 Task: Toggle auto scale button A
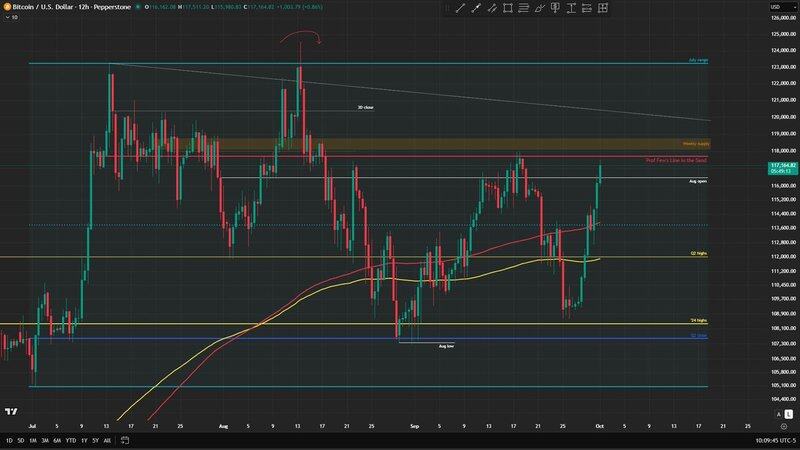(x=778, y=415)
